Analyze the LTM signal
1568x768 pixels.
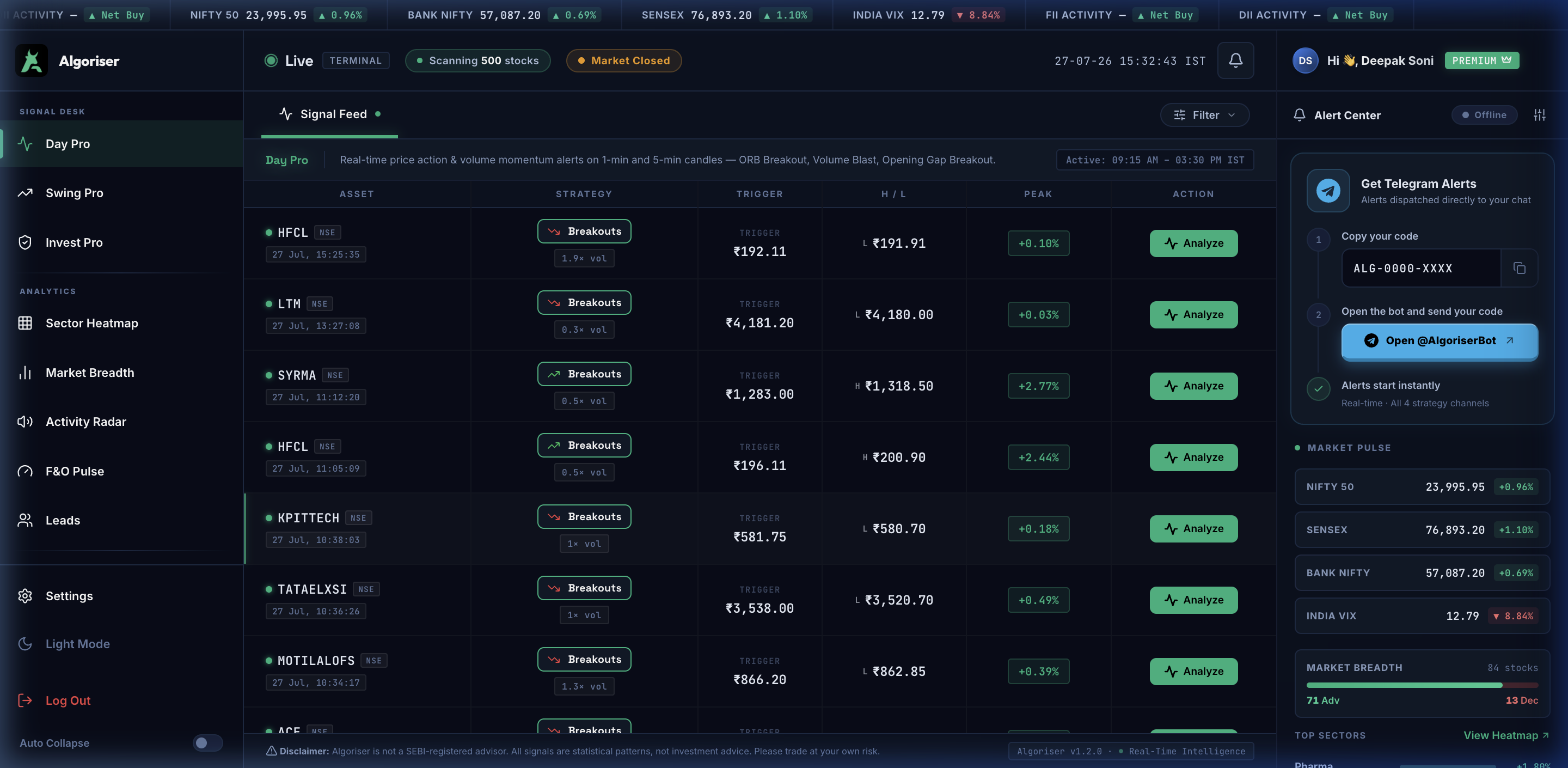[x=1193, y=315]
